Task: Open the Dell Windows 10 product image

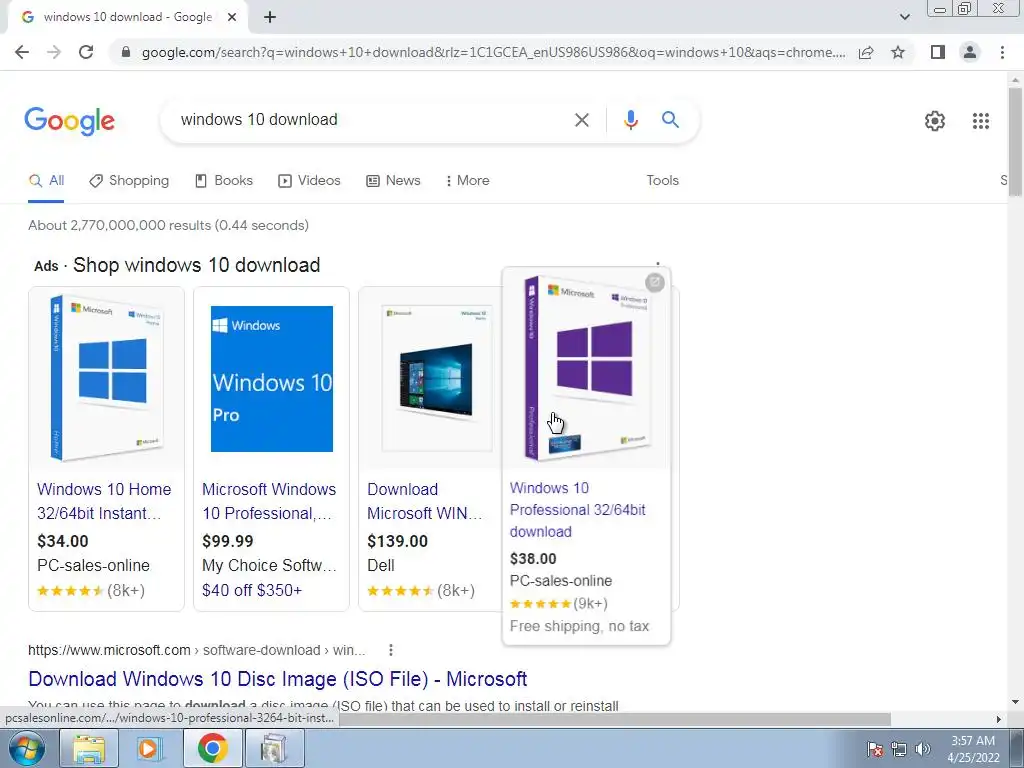Action: click(436, 378)
